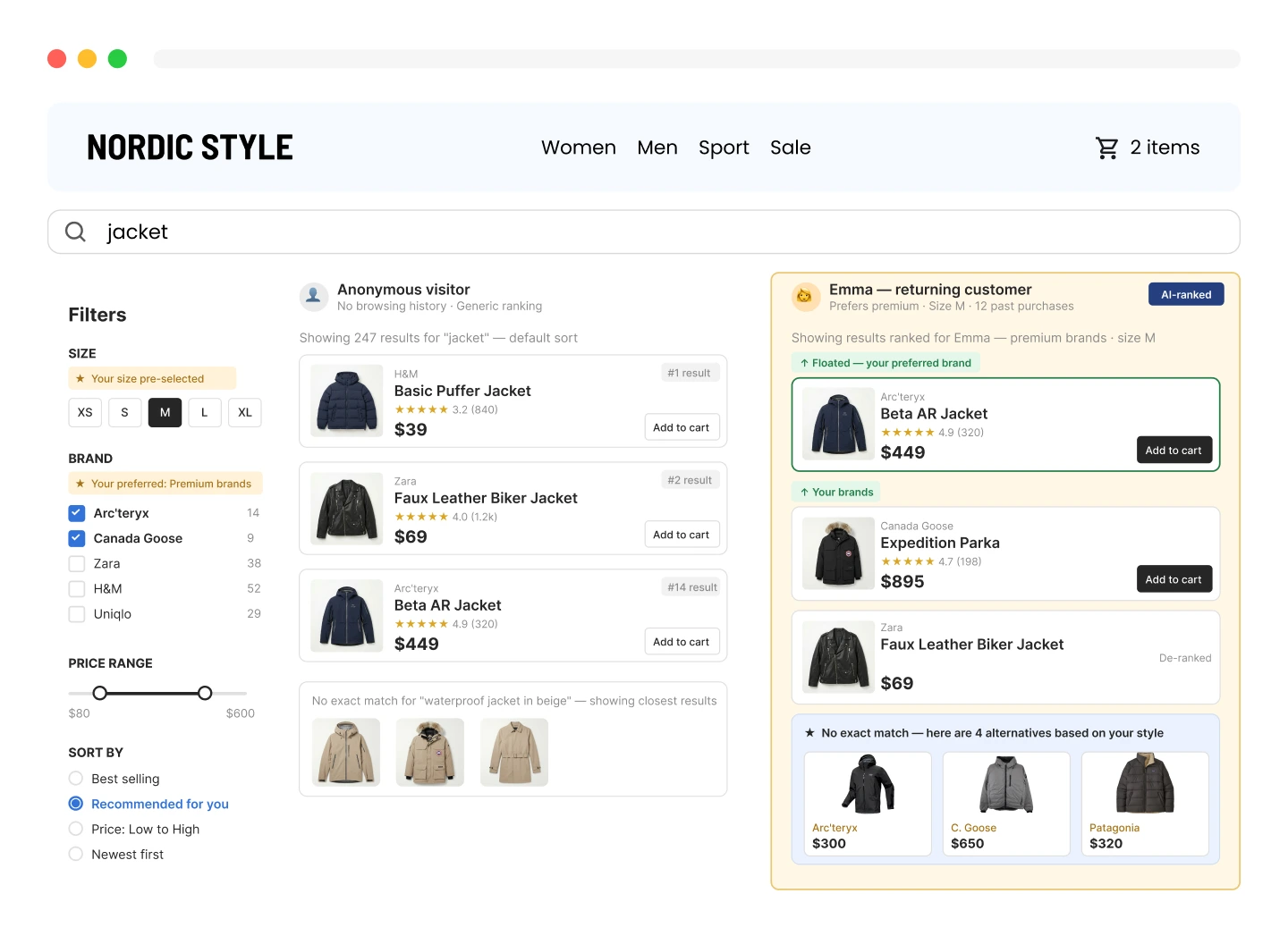The width and height of the screenshot is (1288, 936).
Task: Open the Men menu
Action: (x=657, y=148)
